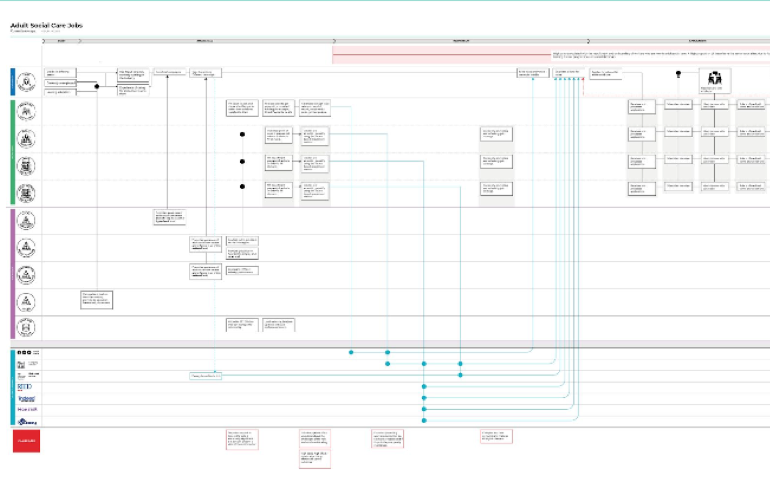Click the black pin marker beside interview icon
The height and width of the screenshot is (500, 770).
(x=679, y=73)
